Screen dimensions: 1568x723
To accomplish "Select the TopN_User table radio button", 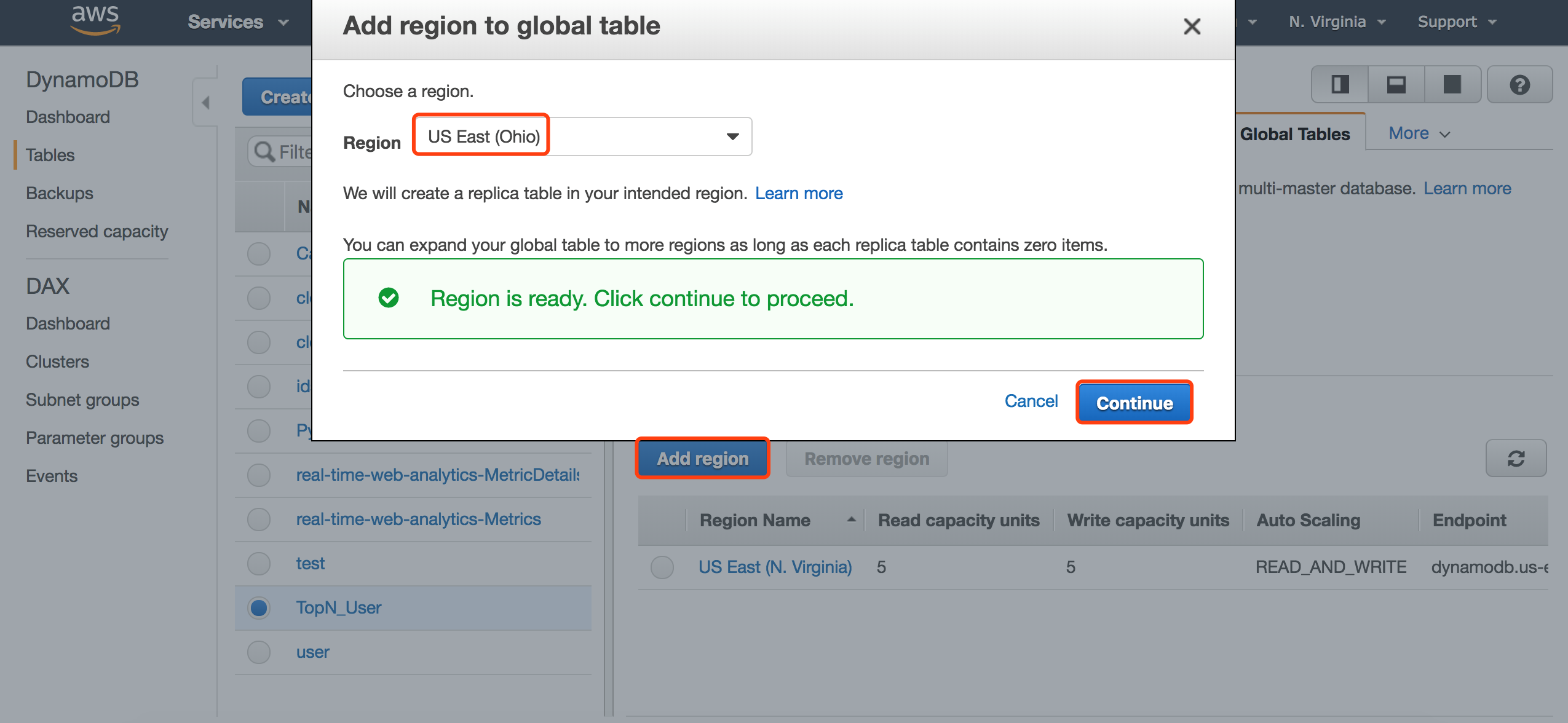I will [x=259, y=607].
